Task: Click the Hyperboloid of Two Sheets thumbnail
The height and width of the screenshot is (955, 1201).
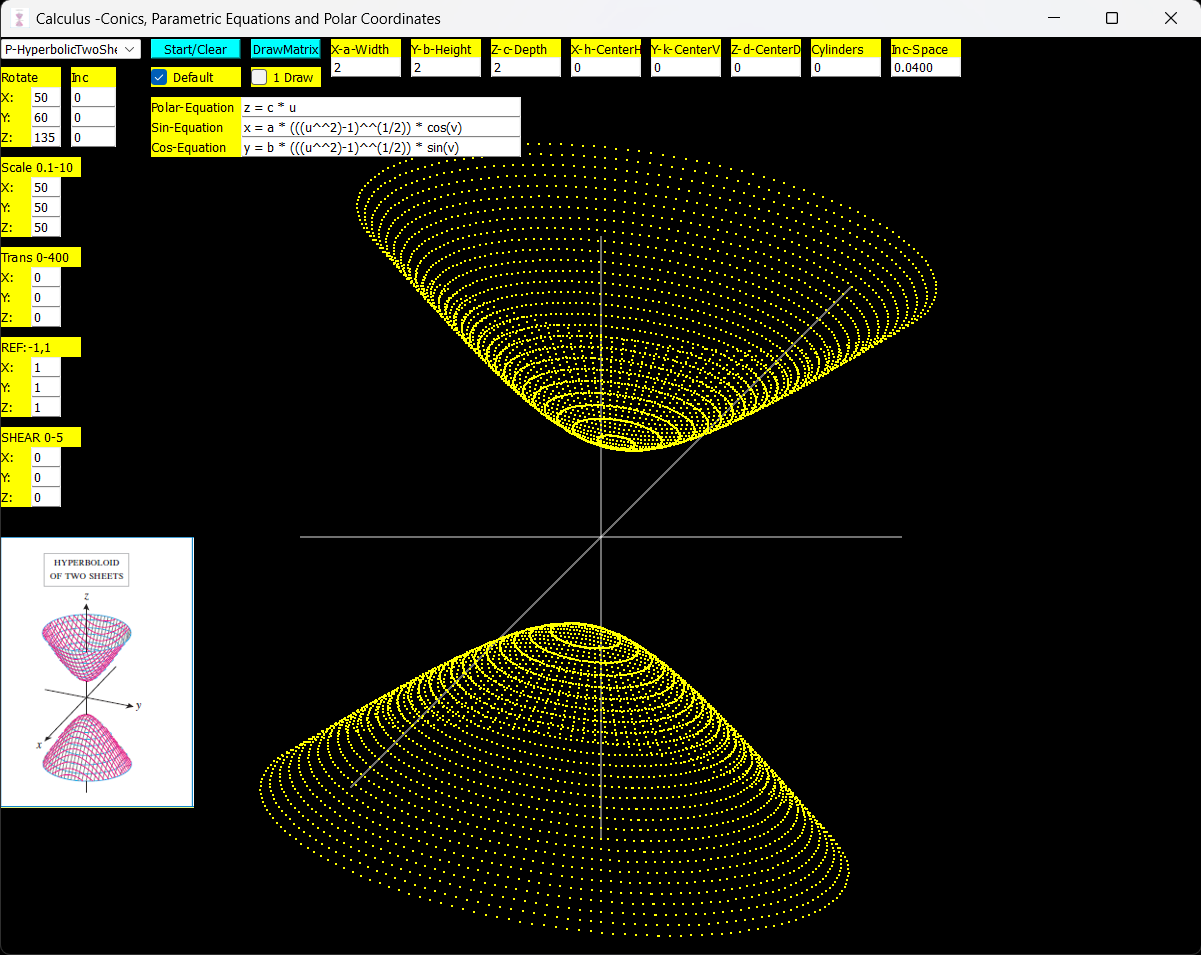Action: (x=97, y=672)
